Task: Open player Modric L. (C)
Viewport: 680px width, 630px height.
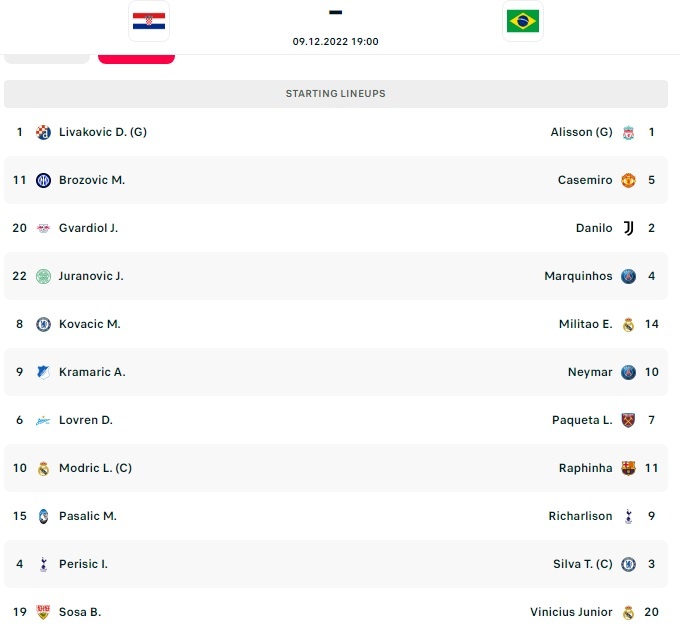Action: point(95,468)
